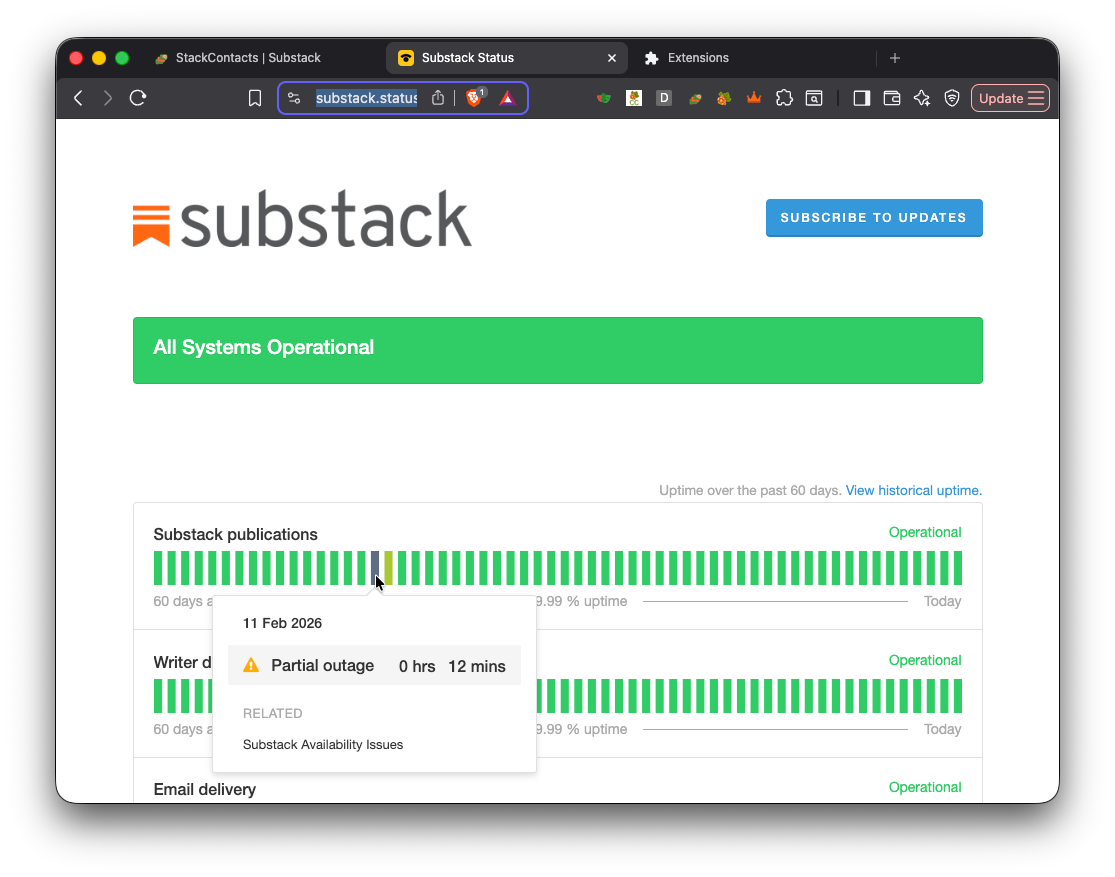The height and width of the screenshot is (877, 1115).
Task: Open a new tab with plus button
Action: [895, 58]
